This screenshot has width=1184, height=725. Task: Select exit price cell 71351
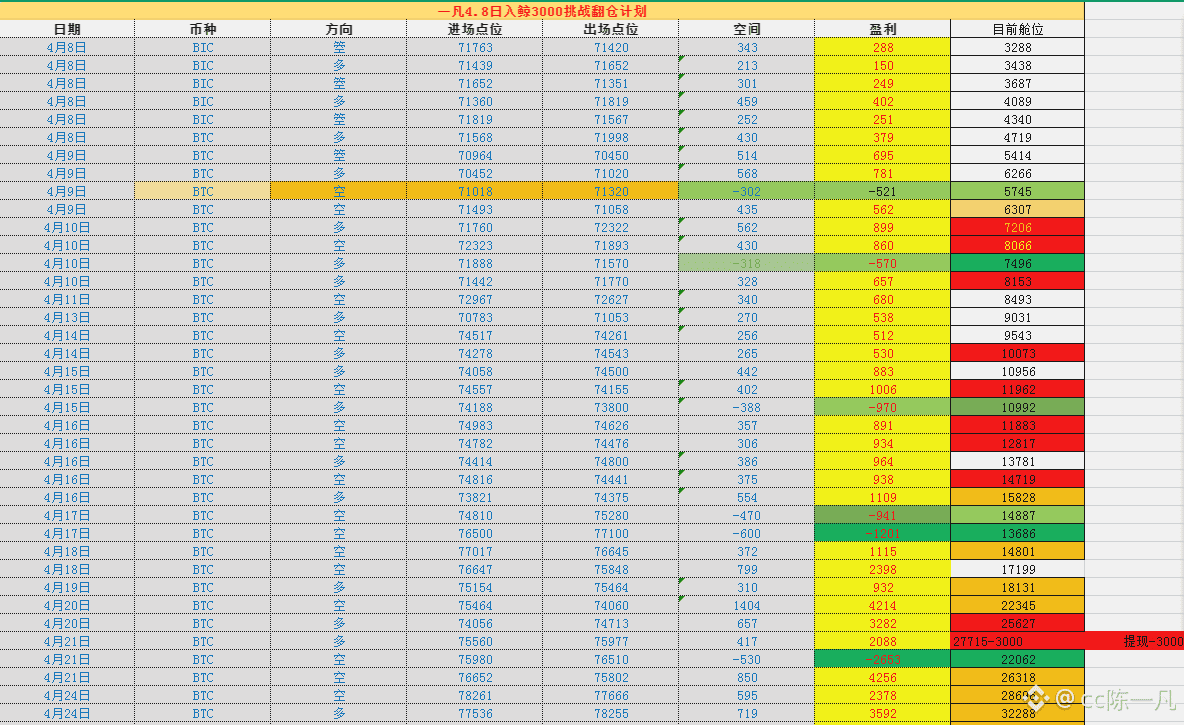(610, 83)
